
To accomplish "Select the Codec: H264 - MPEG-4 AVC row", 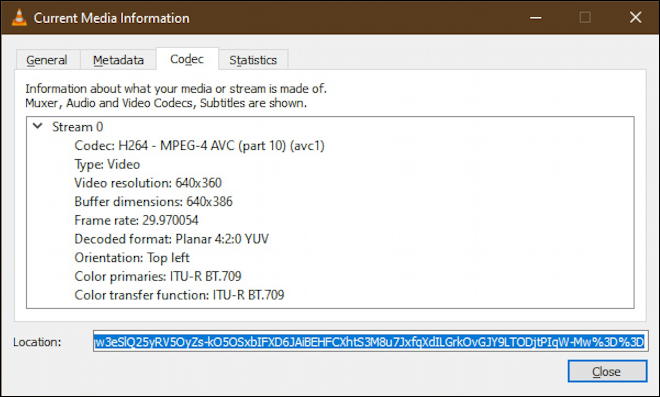I will [200, 146].
